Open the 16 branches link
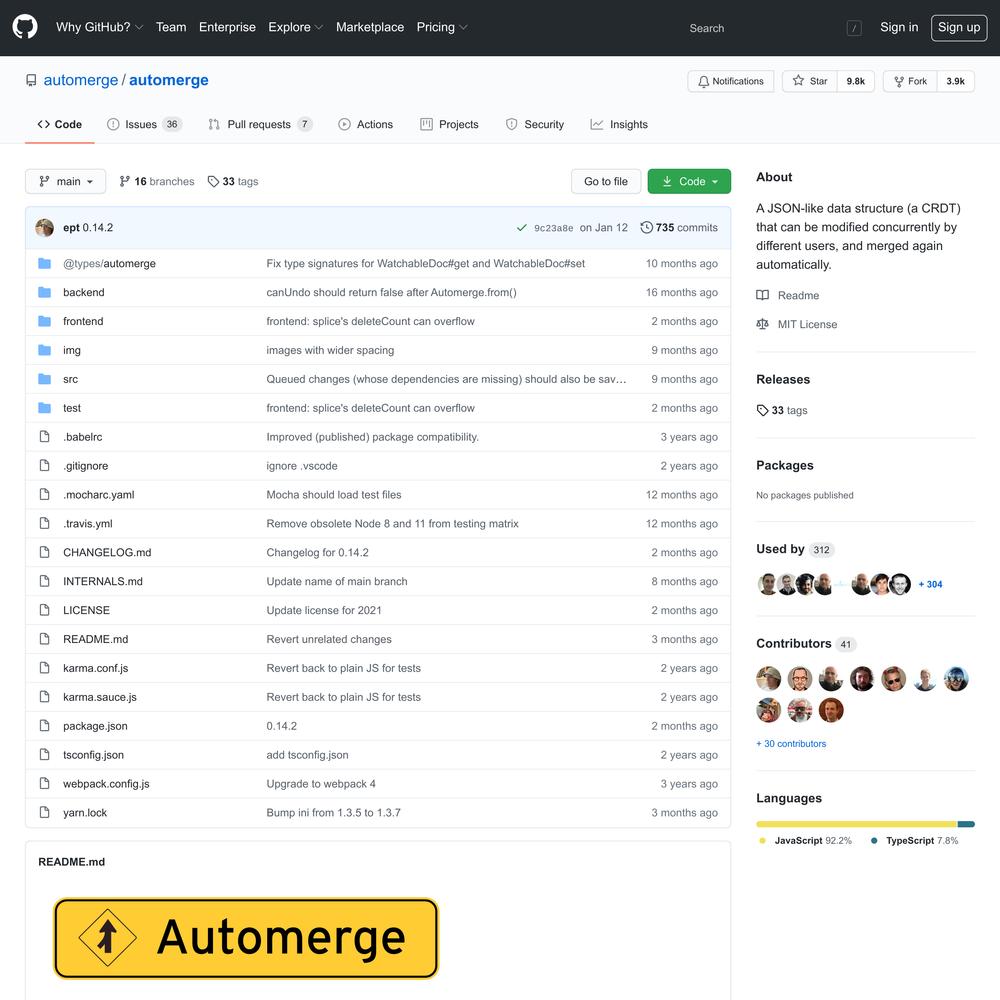This screenshot has height=1000, width=1000. pyautogui.click(x=157, y=181)
